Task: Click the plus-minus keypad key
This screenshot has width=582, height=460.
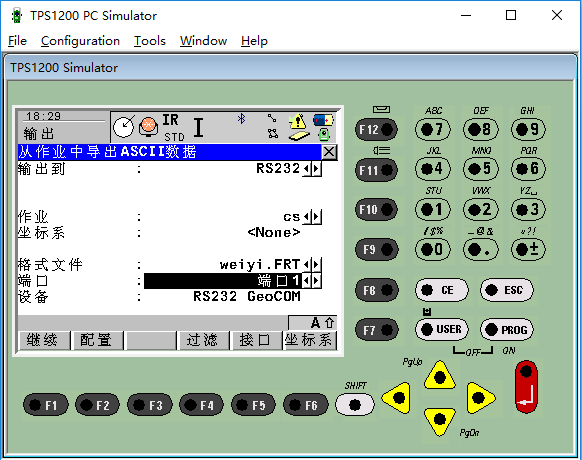Action: 529,249
